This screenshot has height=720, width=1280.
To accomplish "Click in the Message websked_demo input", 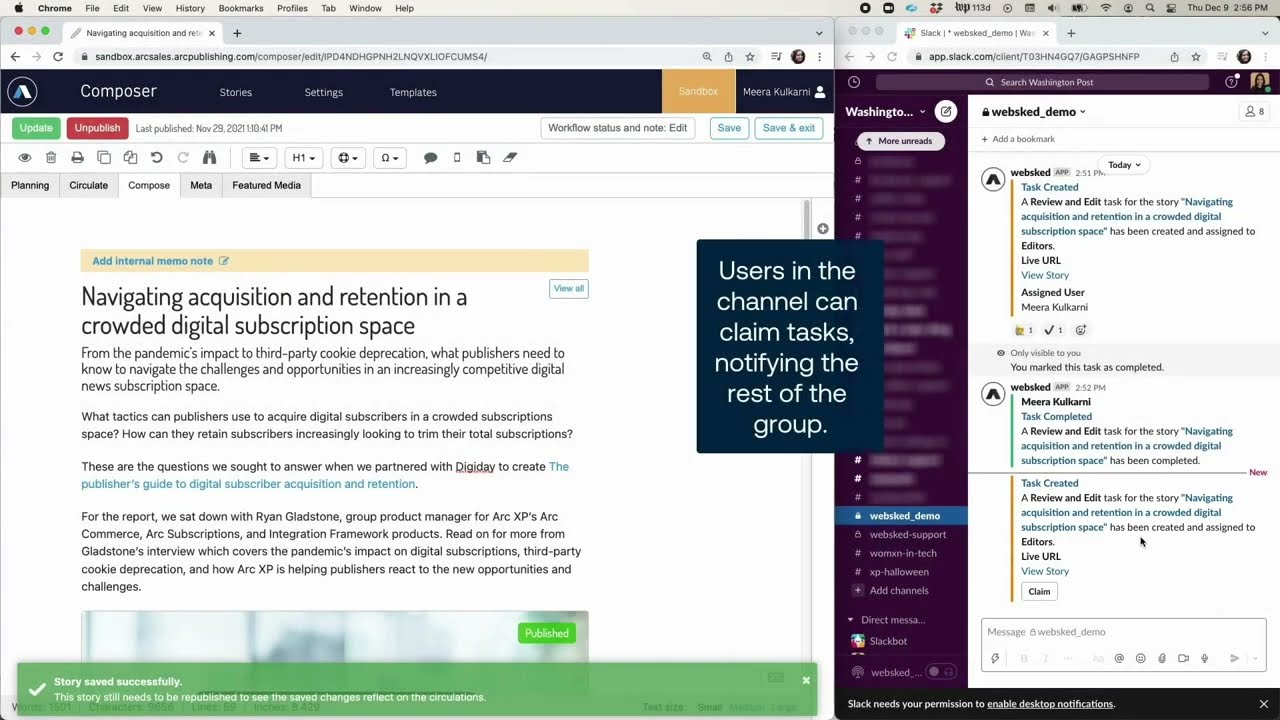I will coord(1123,632).
